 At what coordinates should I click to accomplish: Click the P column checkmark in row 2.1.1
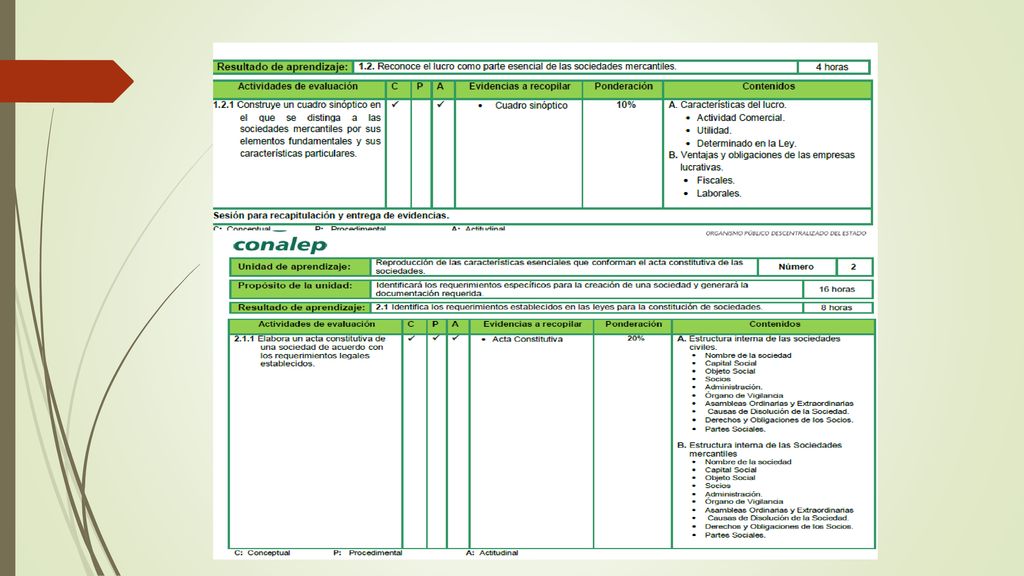pos(436,338)
